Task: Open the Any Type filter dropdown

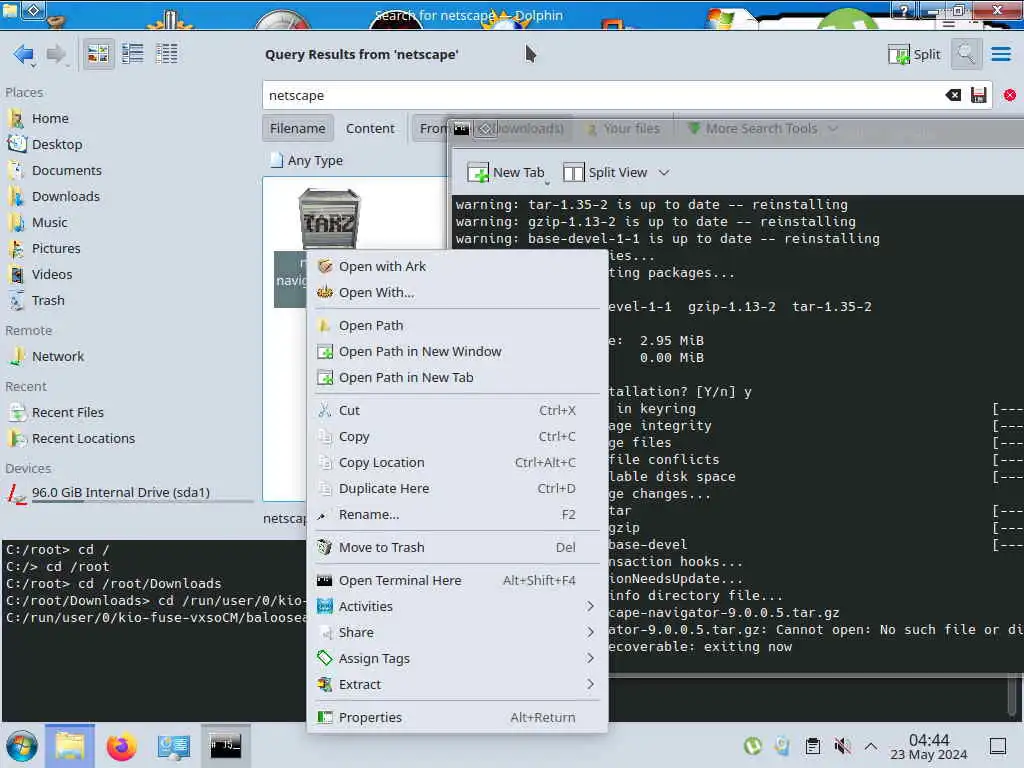Action: tap(307, 160)
